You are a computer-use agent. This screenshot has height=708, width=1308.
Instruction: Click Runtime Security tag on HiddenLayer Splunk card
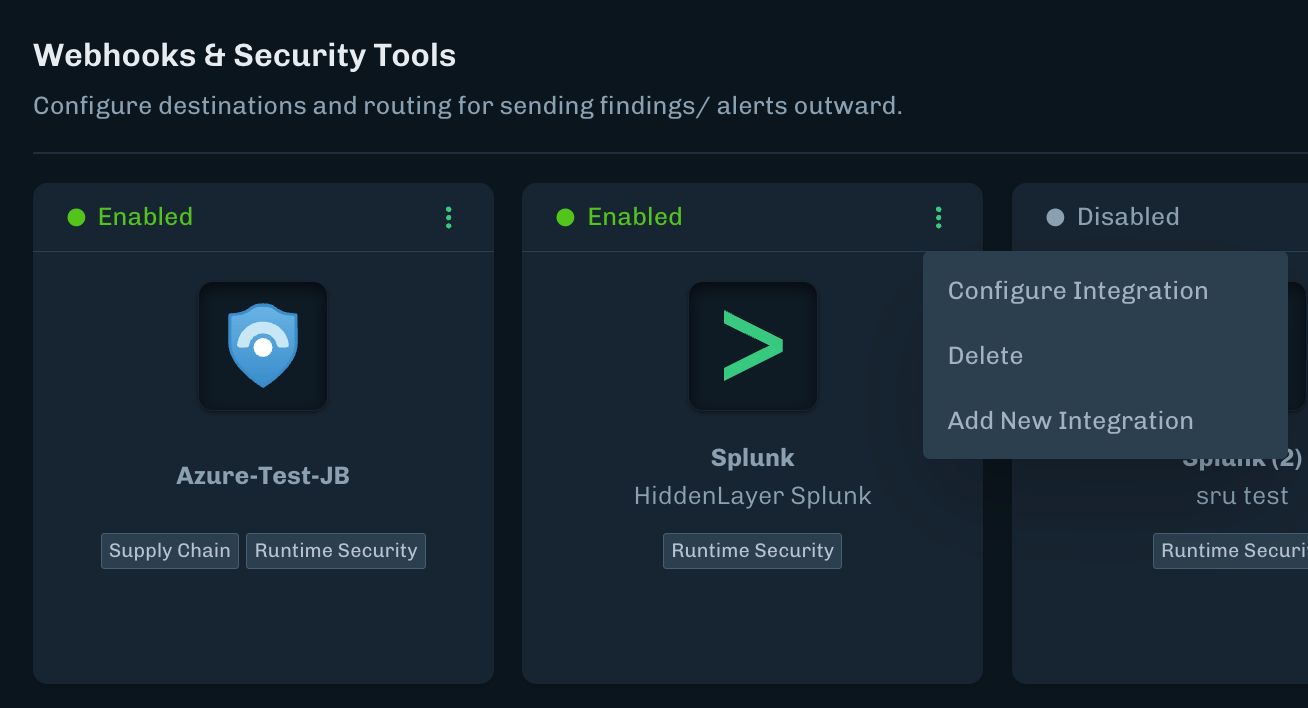tap(752, 551)
